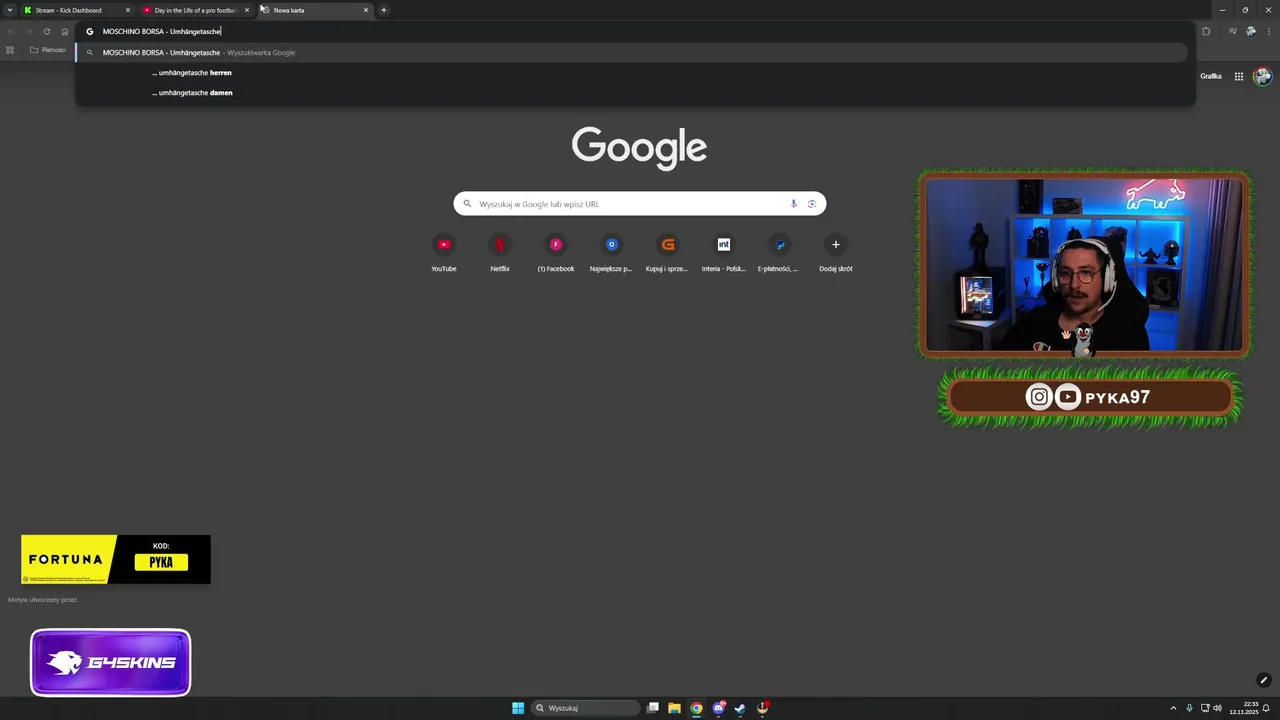Click customize Chrome pencil icon
The image size is (1280, 720).
tap(1263, 680)
